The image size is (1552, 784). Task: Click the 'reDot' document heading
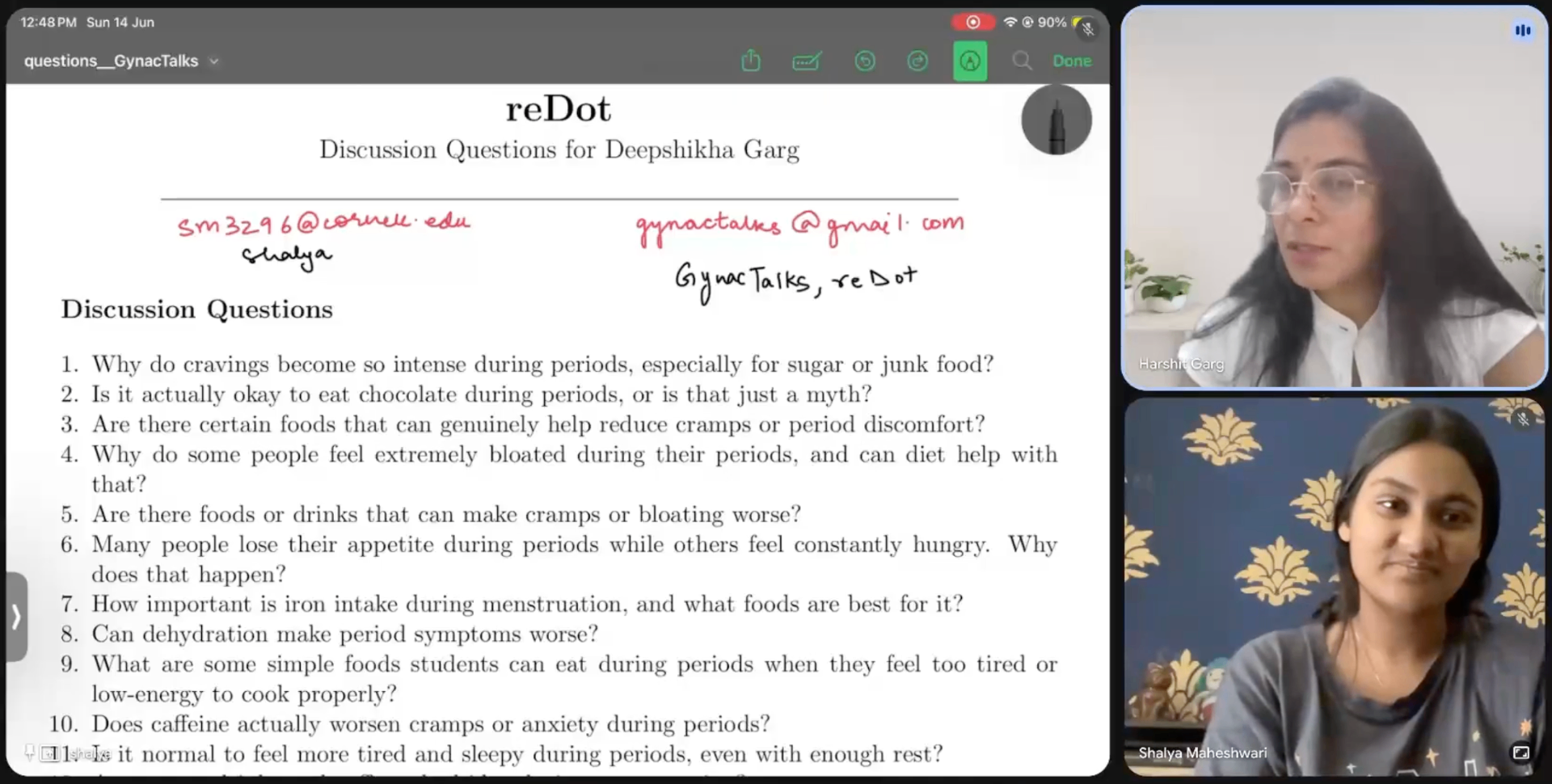coord(559,108)
